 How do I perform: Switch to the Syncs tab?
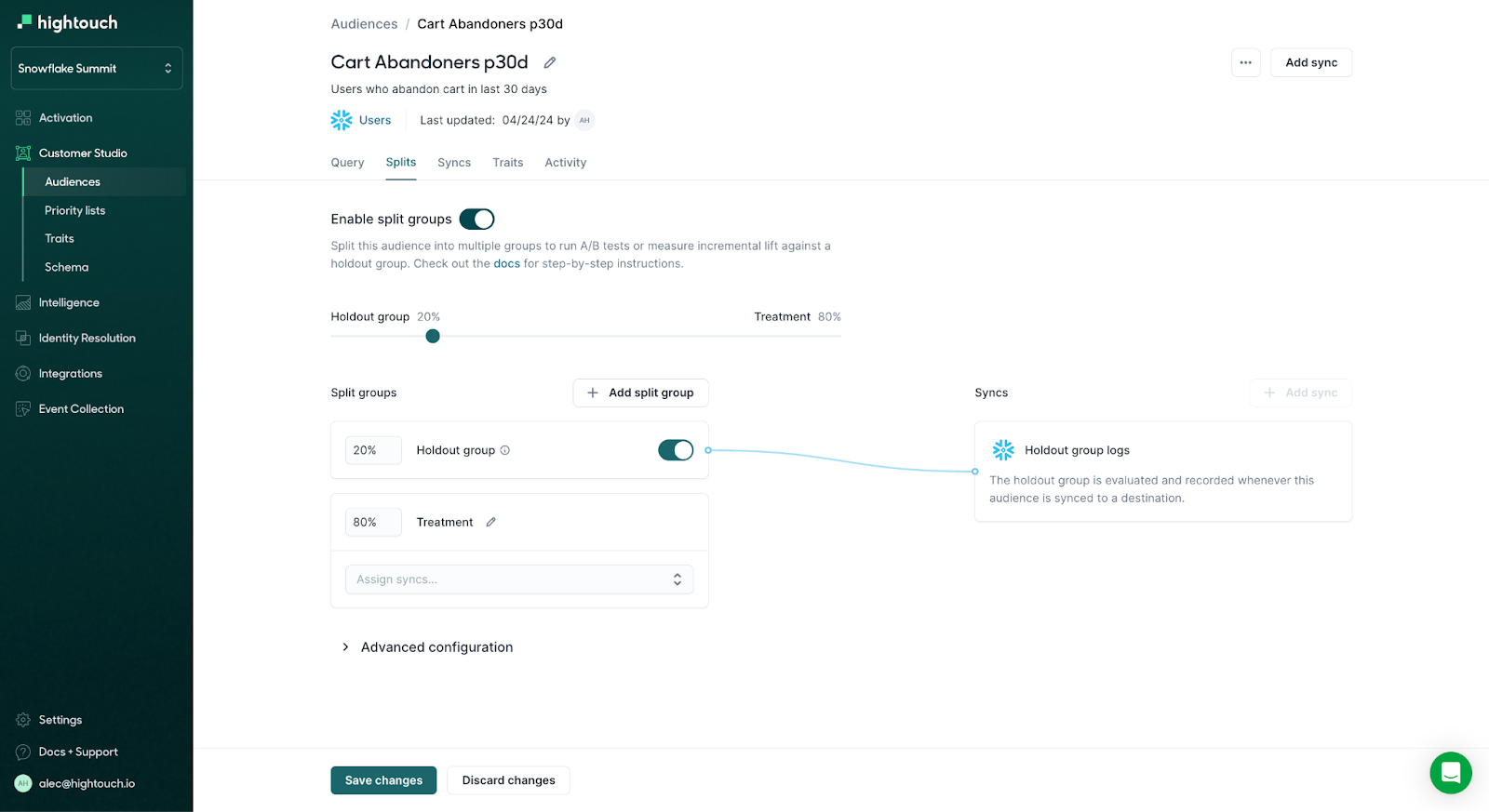coord(454,163)
